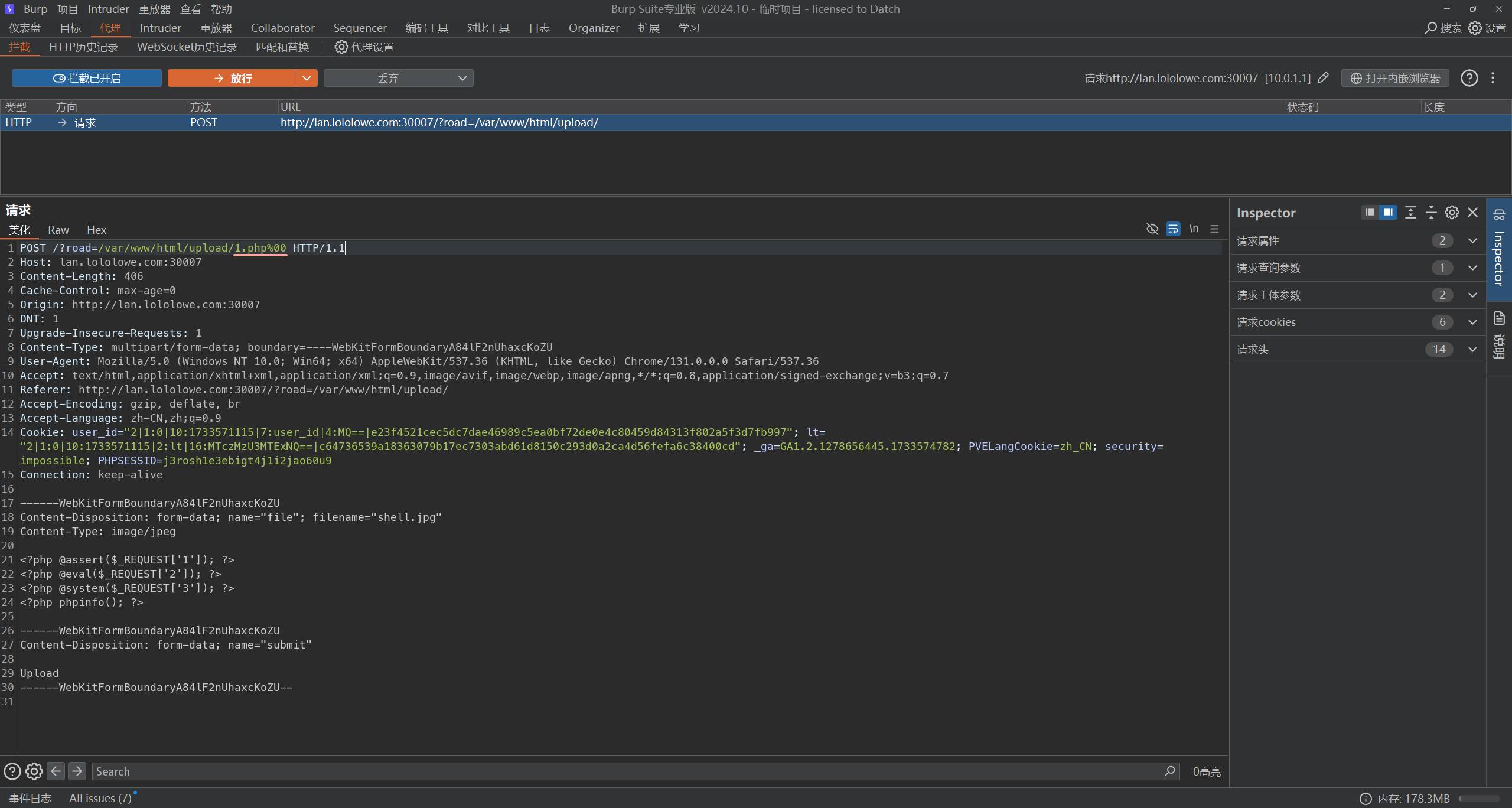Open the Organizer tab
Viewport: 1512px width, 808px height.
pos(594,28)
